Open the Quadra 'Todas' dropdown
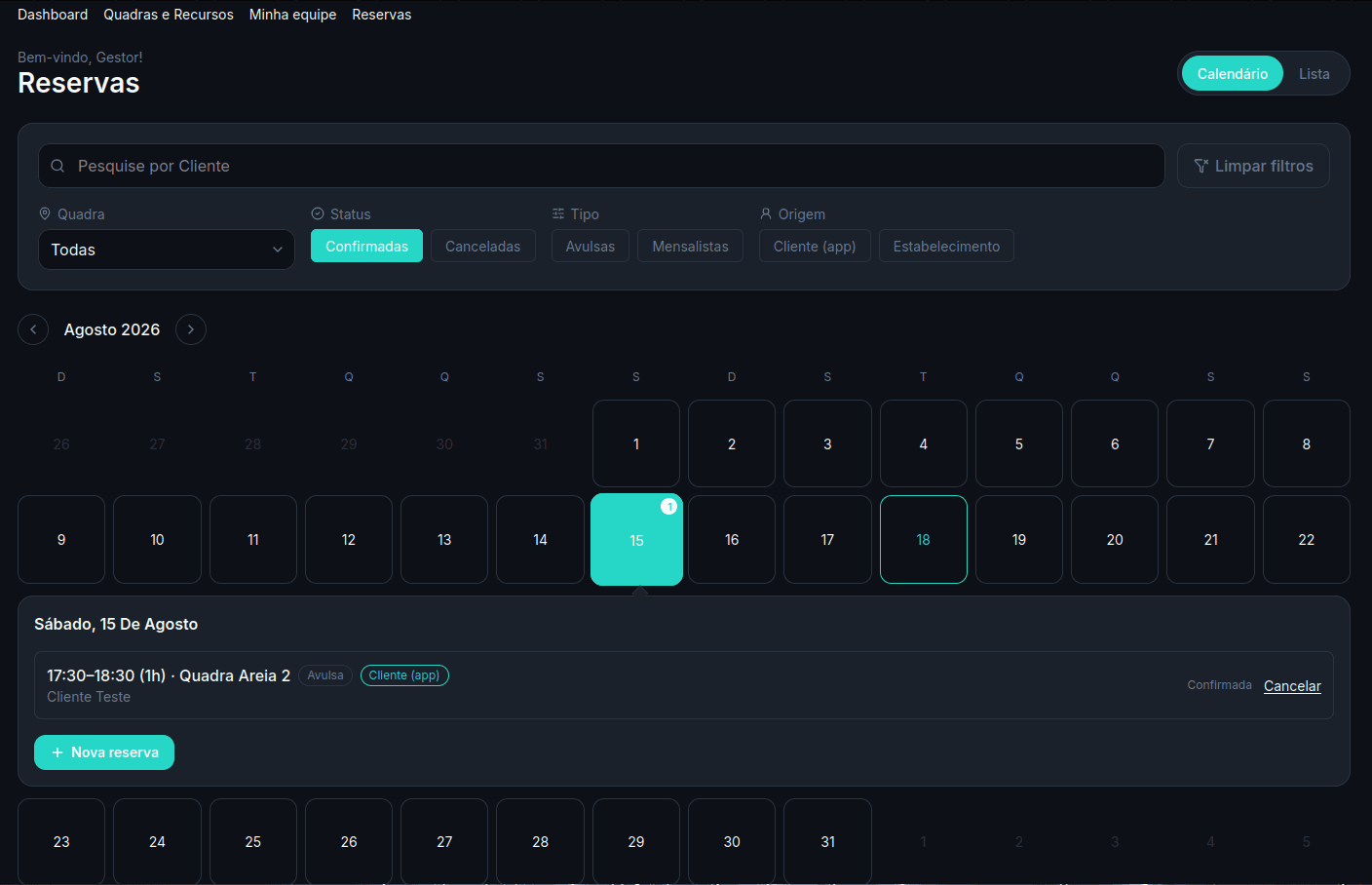1372x885 pixels. coord(167,250)
